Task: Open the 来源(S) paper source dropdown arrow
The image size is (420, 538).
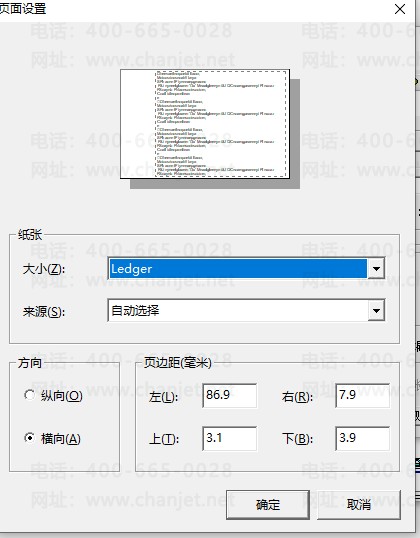Action: pyautogui.click(x=376, y=311)
